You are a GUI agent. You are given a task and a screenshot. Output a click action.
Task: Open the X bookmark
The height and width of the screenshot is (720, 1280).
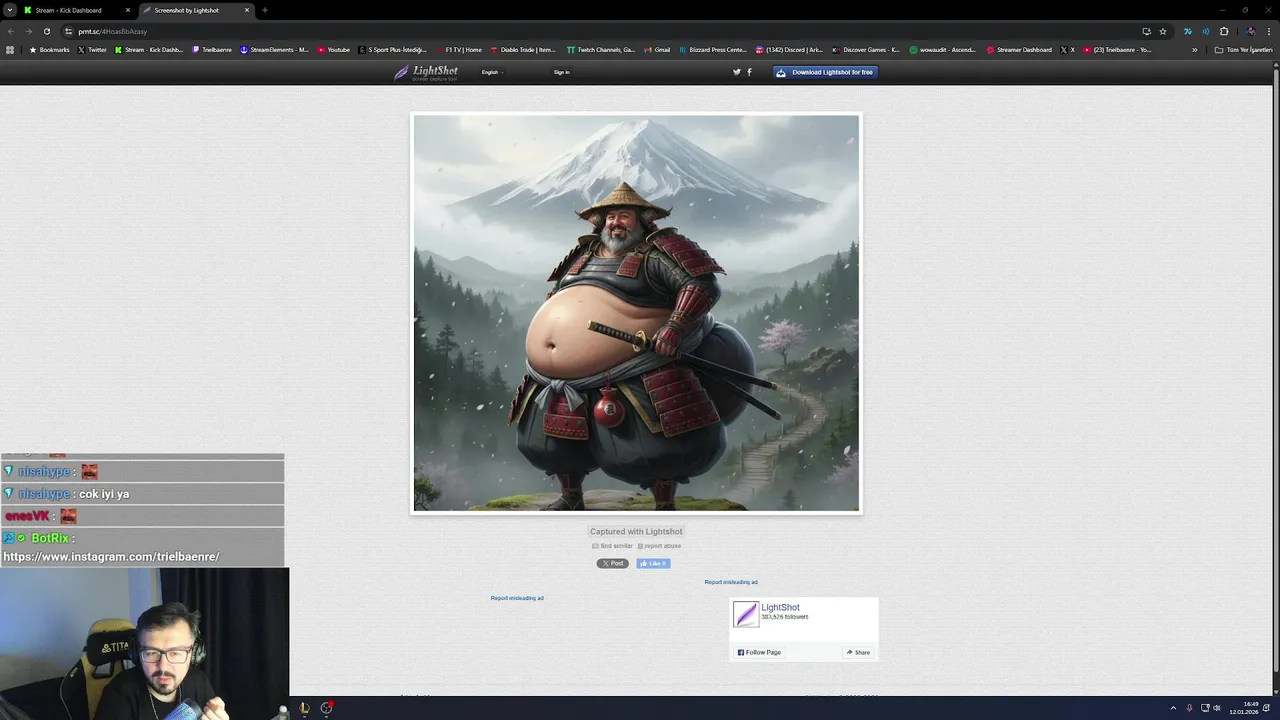point(1068,49)
